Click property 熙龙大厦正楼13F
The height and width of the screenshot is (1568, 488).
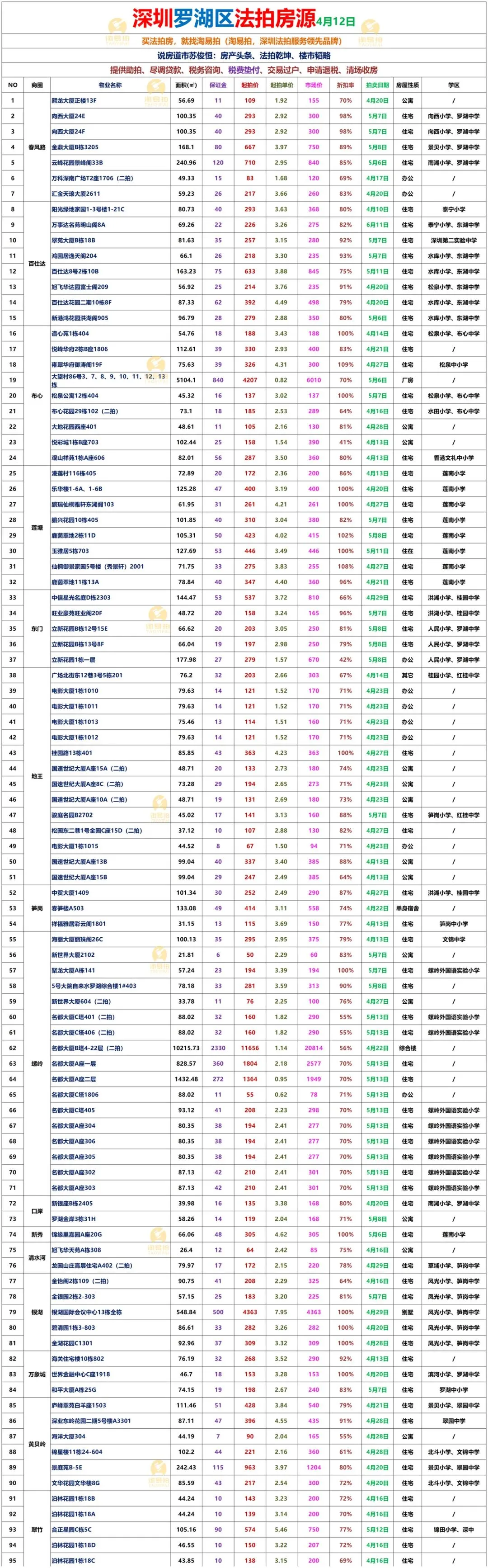[74, 100]
